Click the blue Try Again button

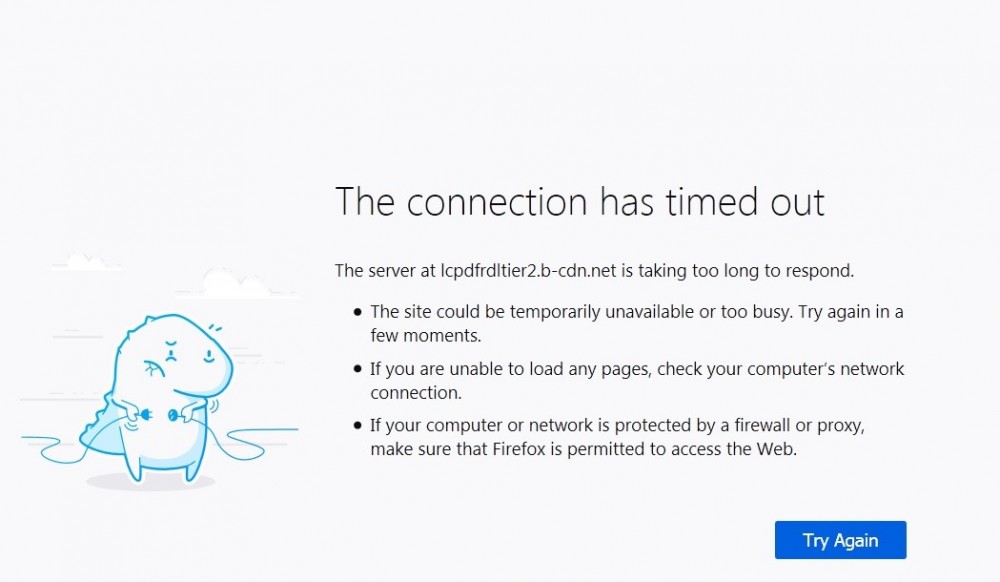click(x=840, y=540)
